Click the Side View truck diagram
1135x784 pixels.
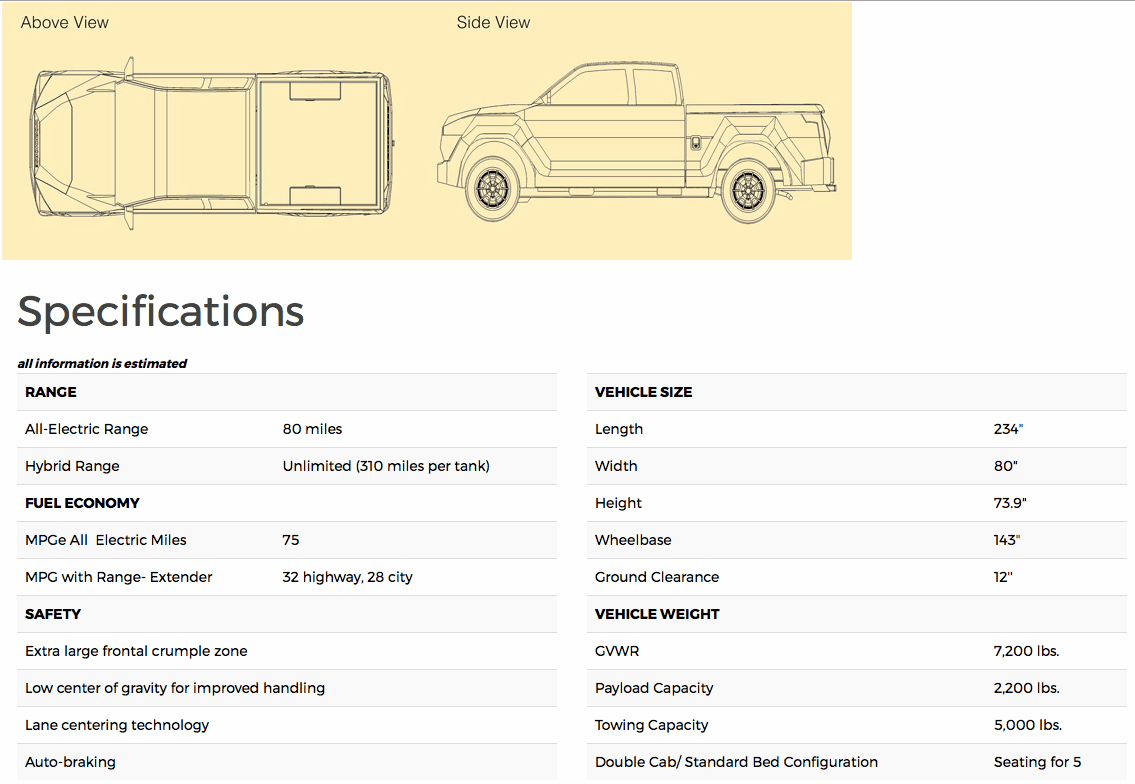[x=637, y=142]
